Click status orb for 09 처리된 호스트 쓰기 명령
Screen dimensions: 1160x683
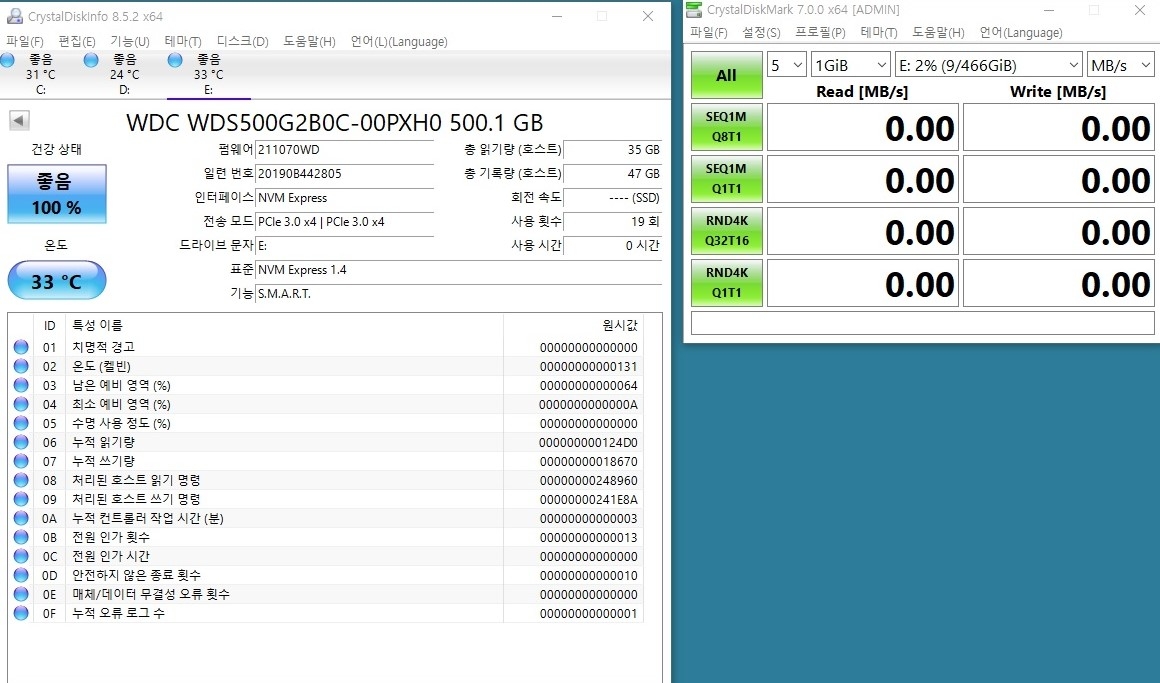(21, 499)
